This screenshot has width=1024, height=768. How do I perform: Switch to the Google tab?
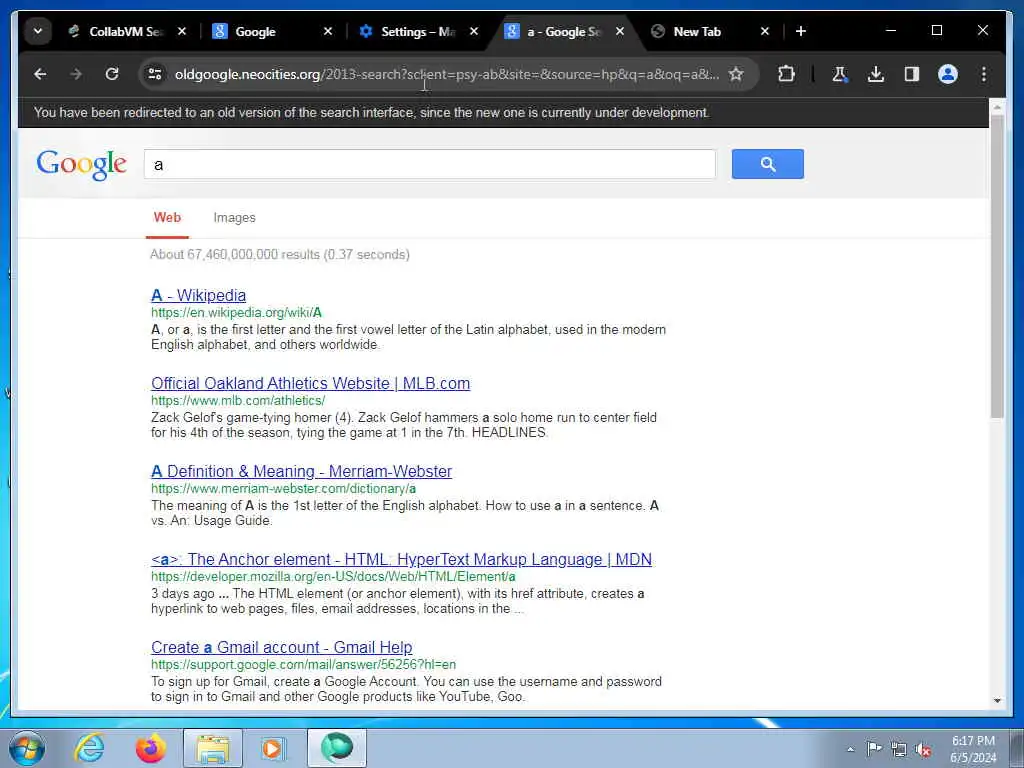click(x=272, y=31)
